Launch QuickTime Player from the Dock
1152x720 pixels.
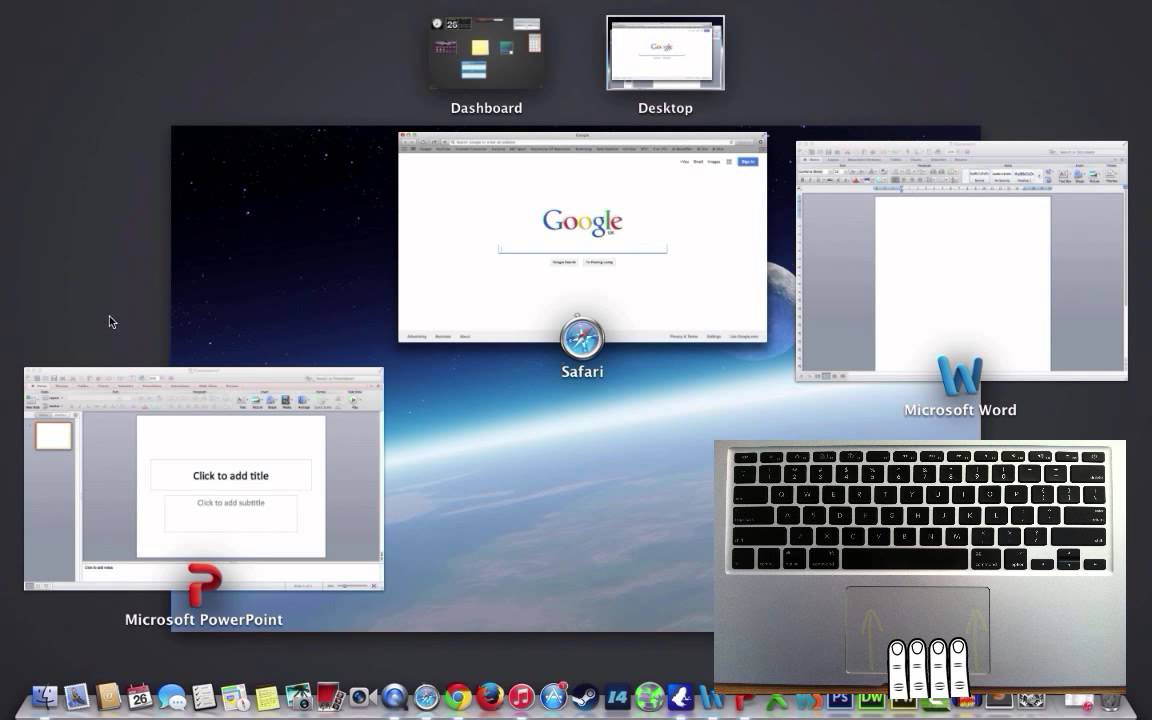pos(395,696)
